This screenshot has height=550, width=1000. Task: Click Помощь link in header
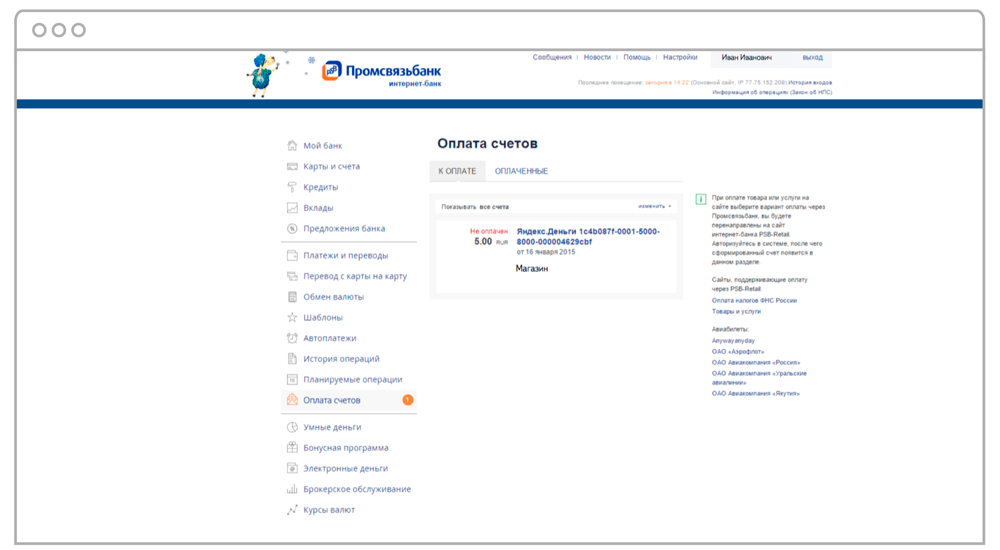pyautogui.click(x=637, y=57)
